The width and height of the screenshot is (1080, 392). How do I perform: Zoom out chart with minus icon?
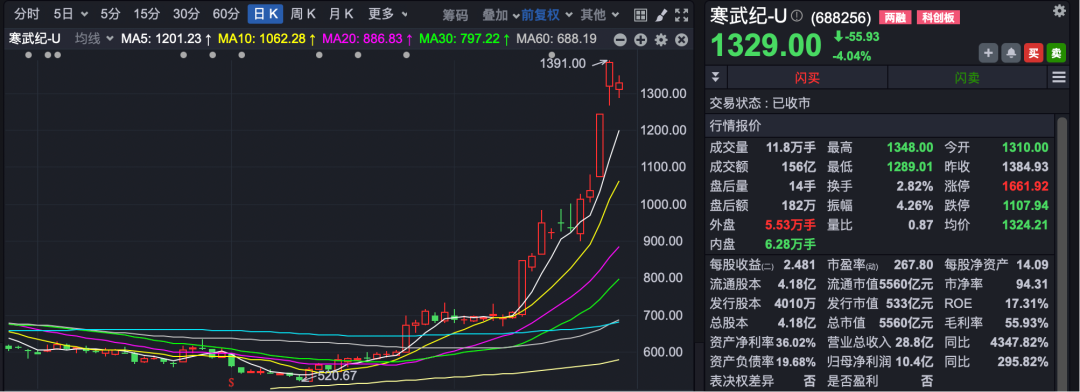tap(620, 40)
